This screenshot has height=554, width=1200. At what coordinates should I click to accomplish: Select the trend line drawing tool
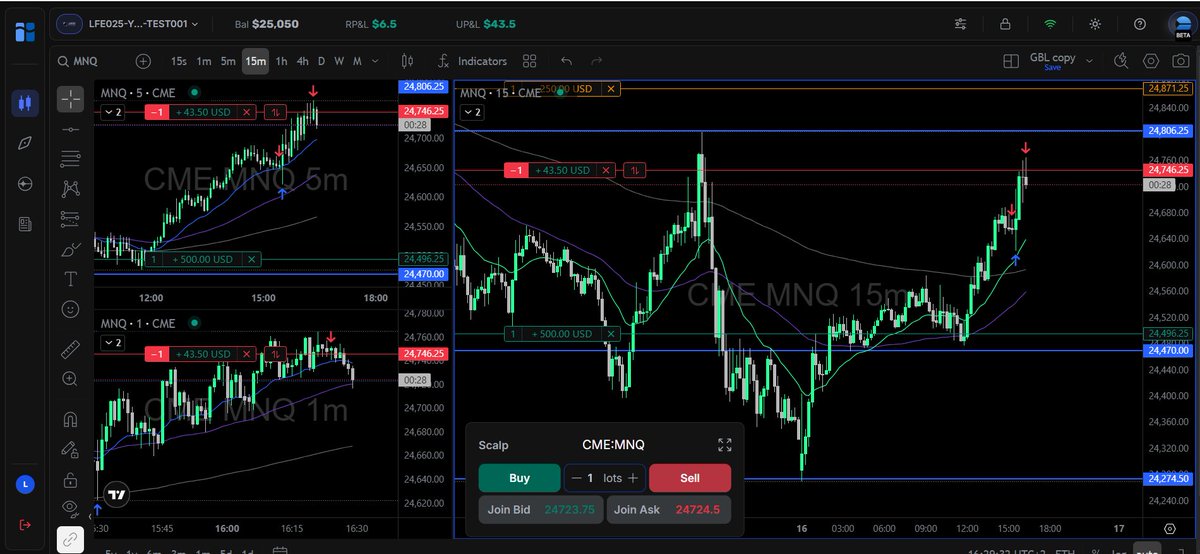click(70, 129)
